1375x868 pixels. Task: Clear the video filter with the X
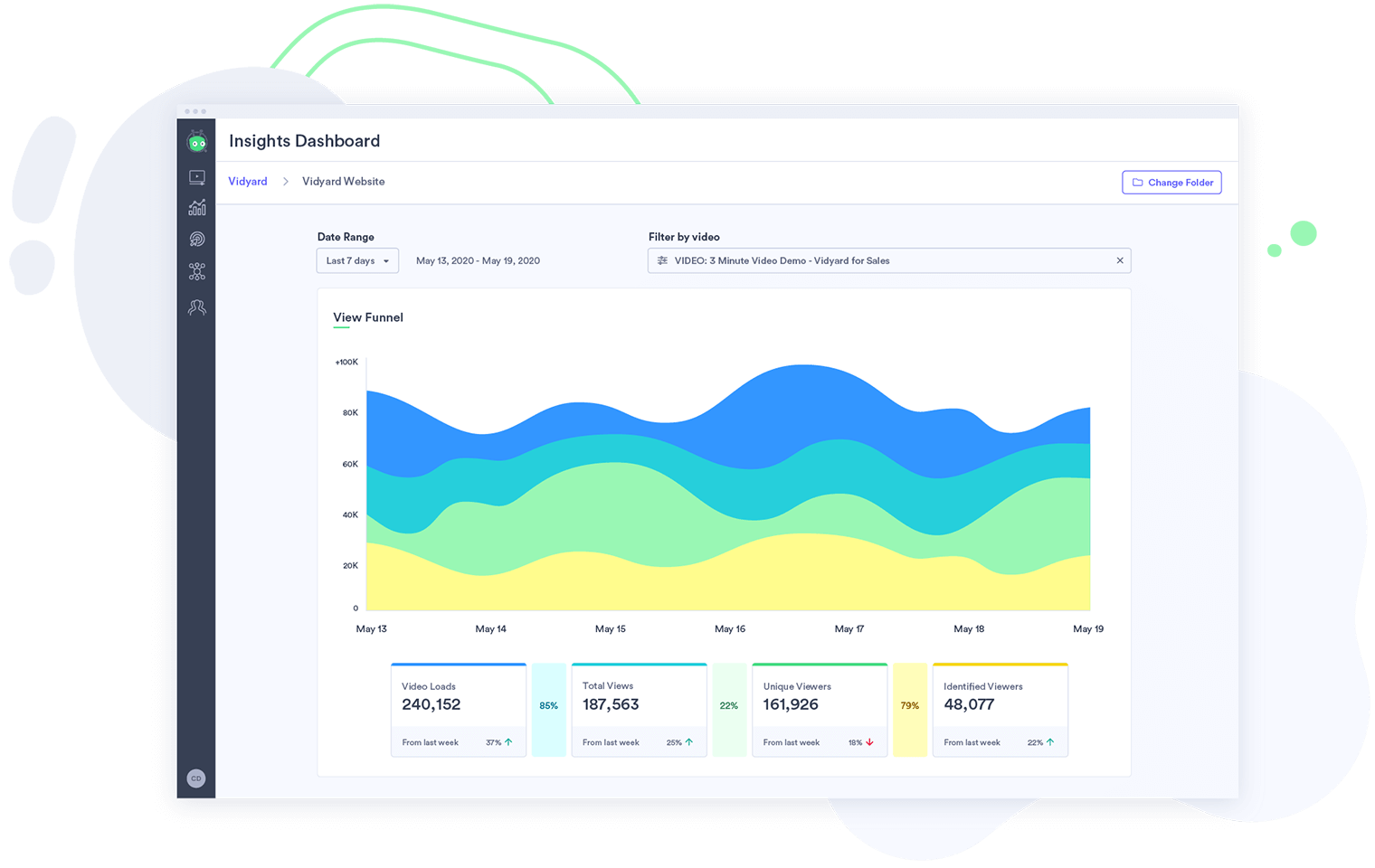click(x=1120, y=260)
